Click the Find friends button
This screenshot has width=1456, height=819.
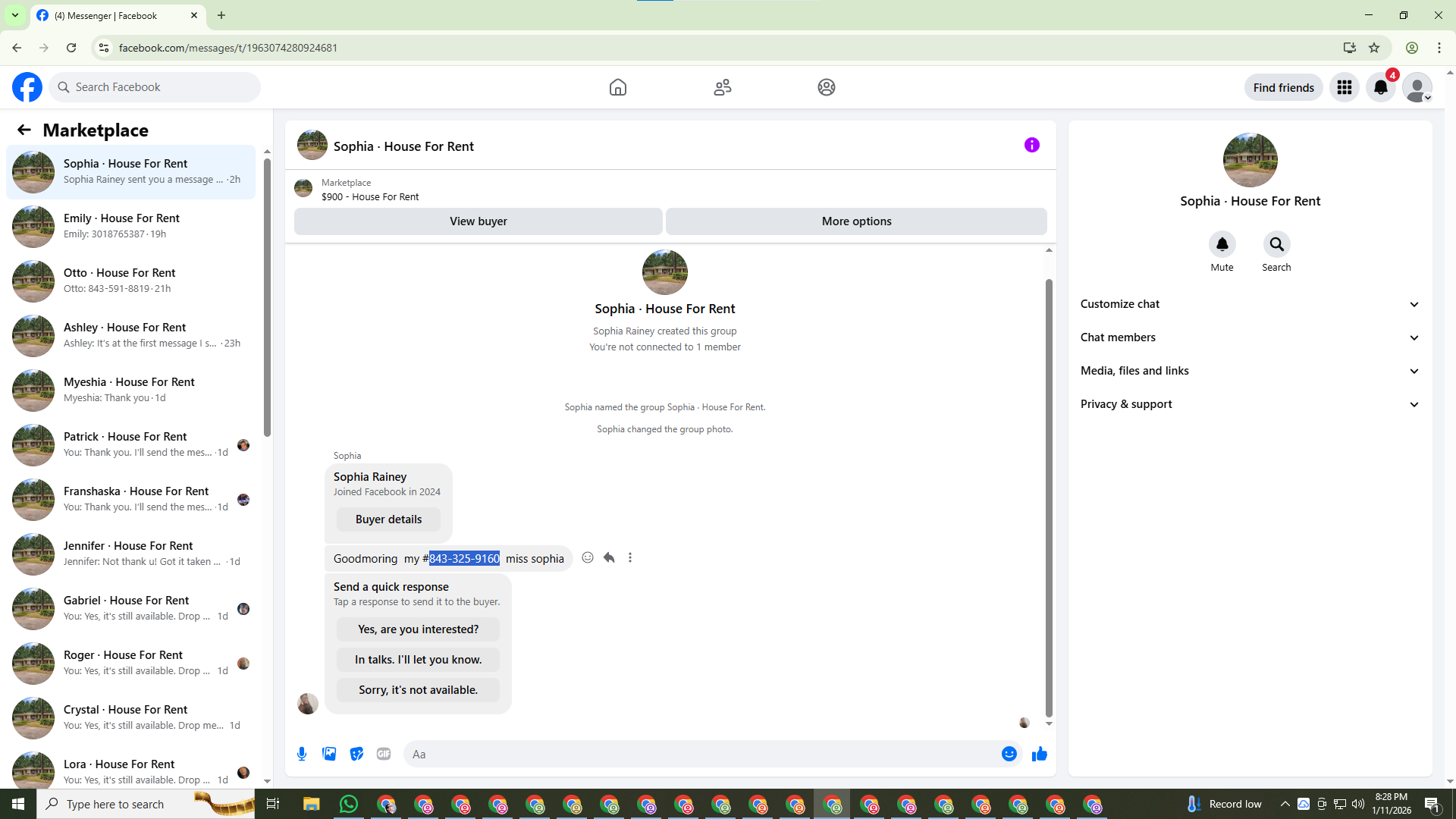coord(1284,87)
